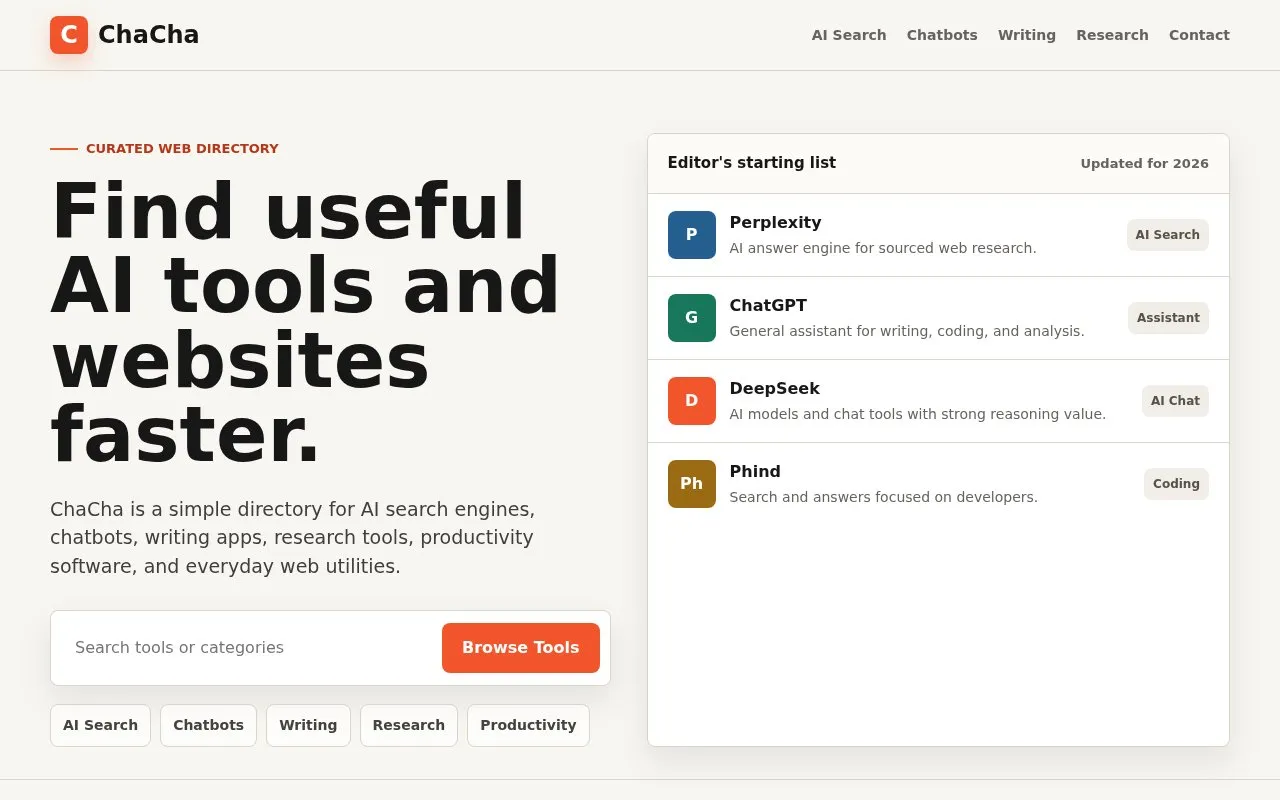
Task: Open Chatbots in the top navigation
Action: 942,35
